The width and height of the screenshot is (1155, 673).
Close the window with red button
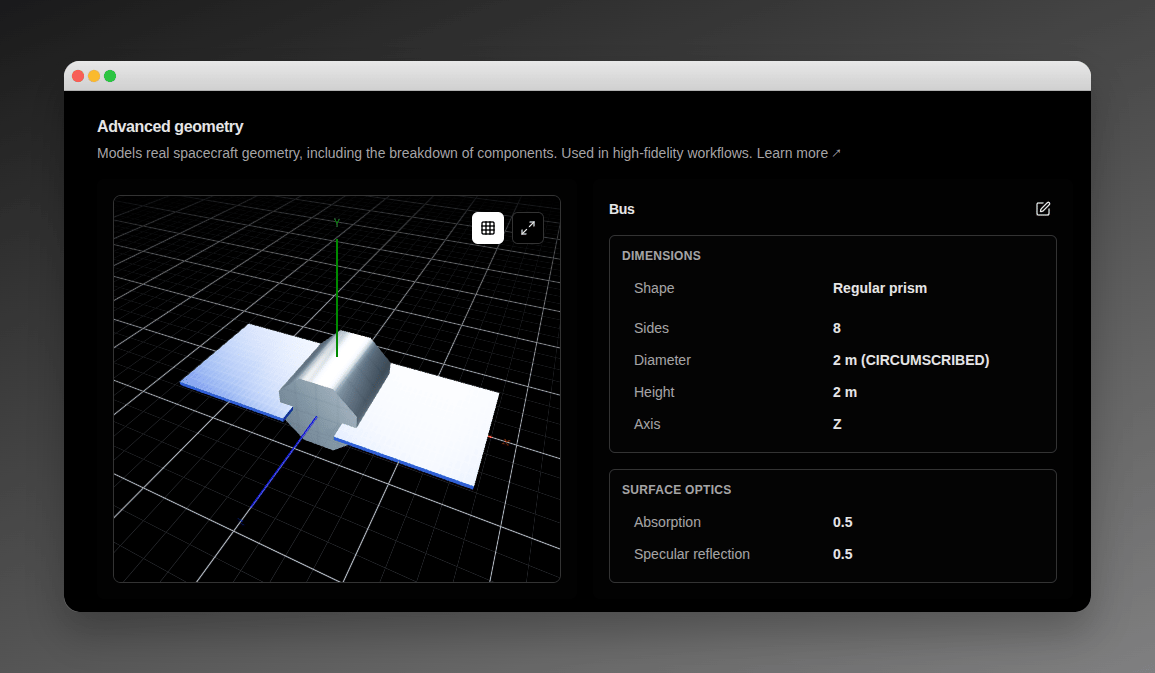click(78, 76)
